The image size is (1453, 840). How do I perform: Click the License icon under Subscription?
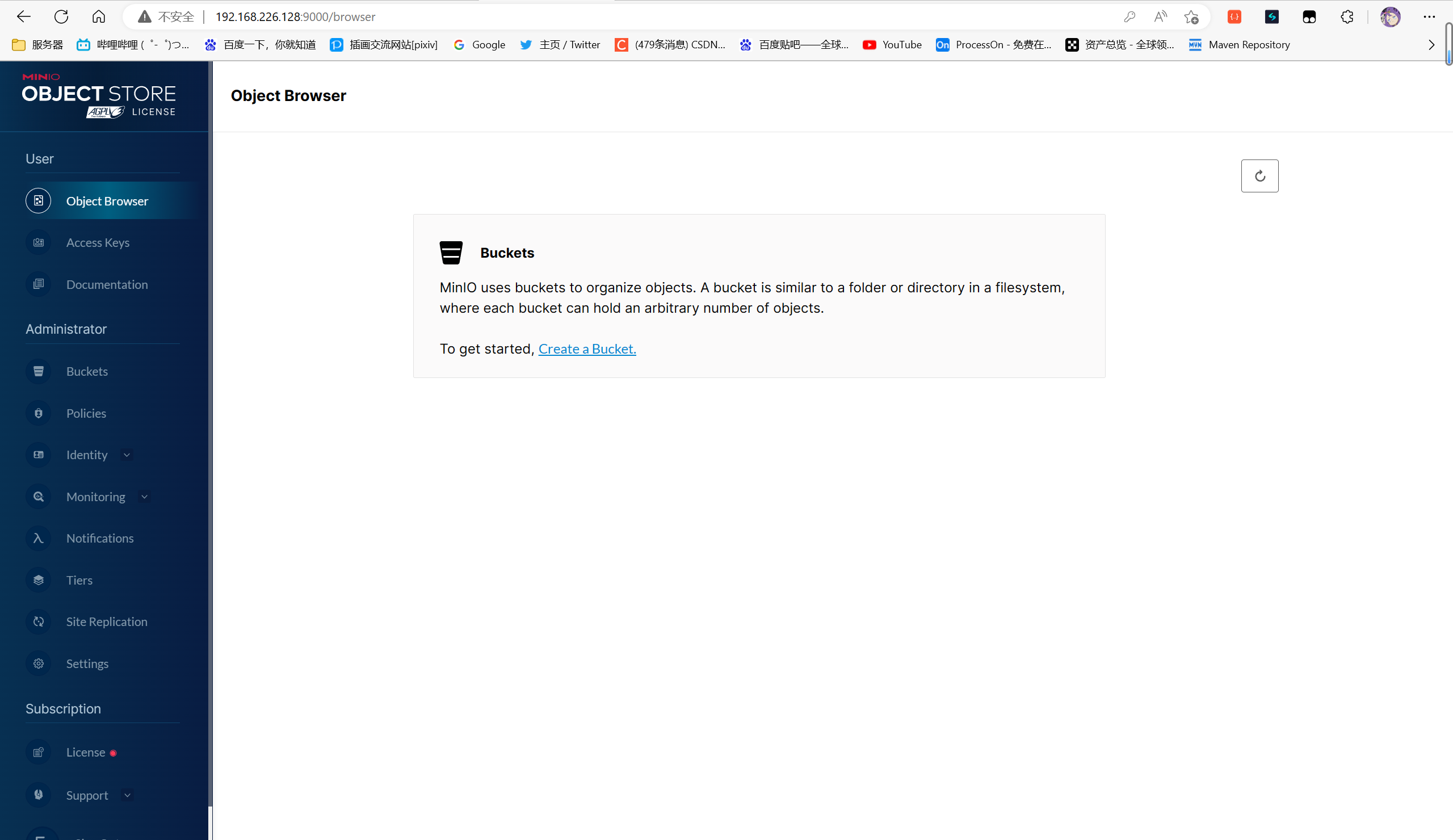39,753
